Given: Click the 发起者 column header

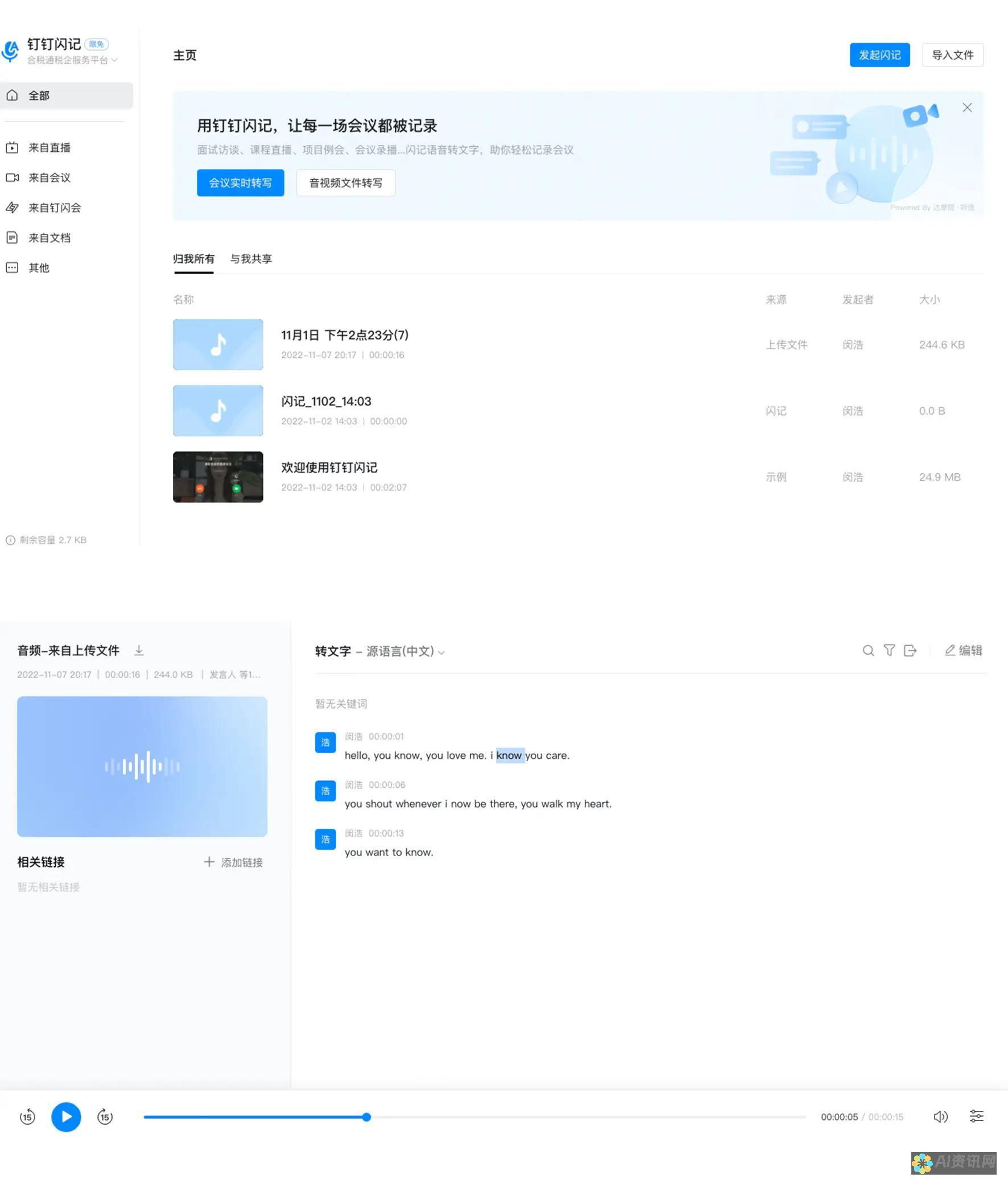Looking at the screenshot, I should [858, 299].
